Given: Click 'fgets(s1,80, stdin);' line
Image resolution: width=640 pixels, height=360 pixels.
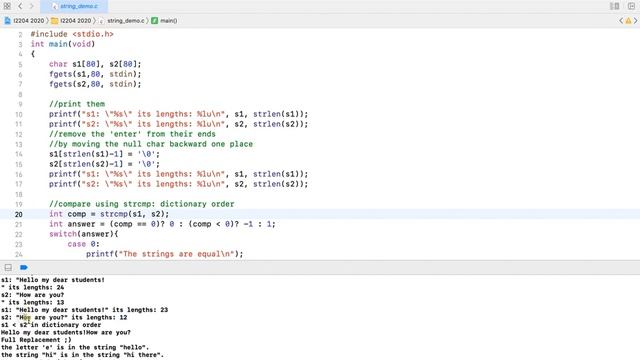Looking at the screenshot, I should pyautogui.click(x=95, y=74).
